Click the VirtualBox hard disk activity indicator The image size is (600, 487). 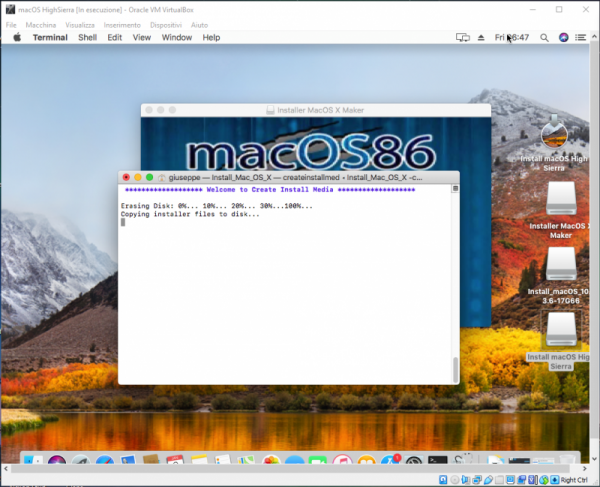click(443, 480)
